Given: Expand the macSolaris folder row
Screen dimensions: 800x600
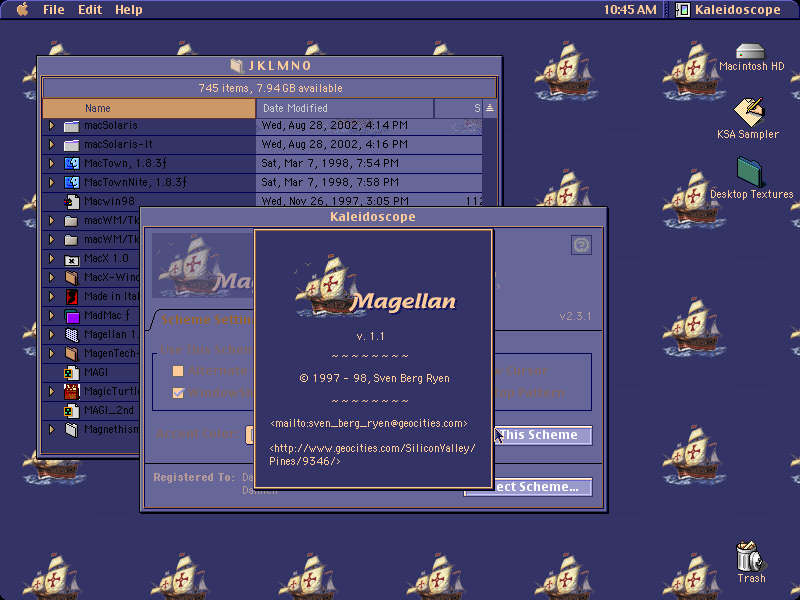Looking at the screenshot, I should coord(52,126).
